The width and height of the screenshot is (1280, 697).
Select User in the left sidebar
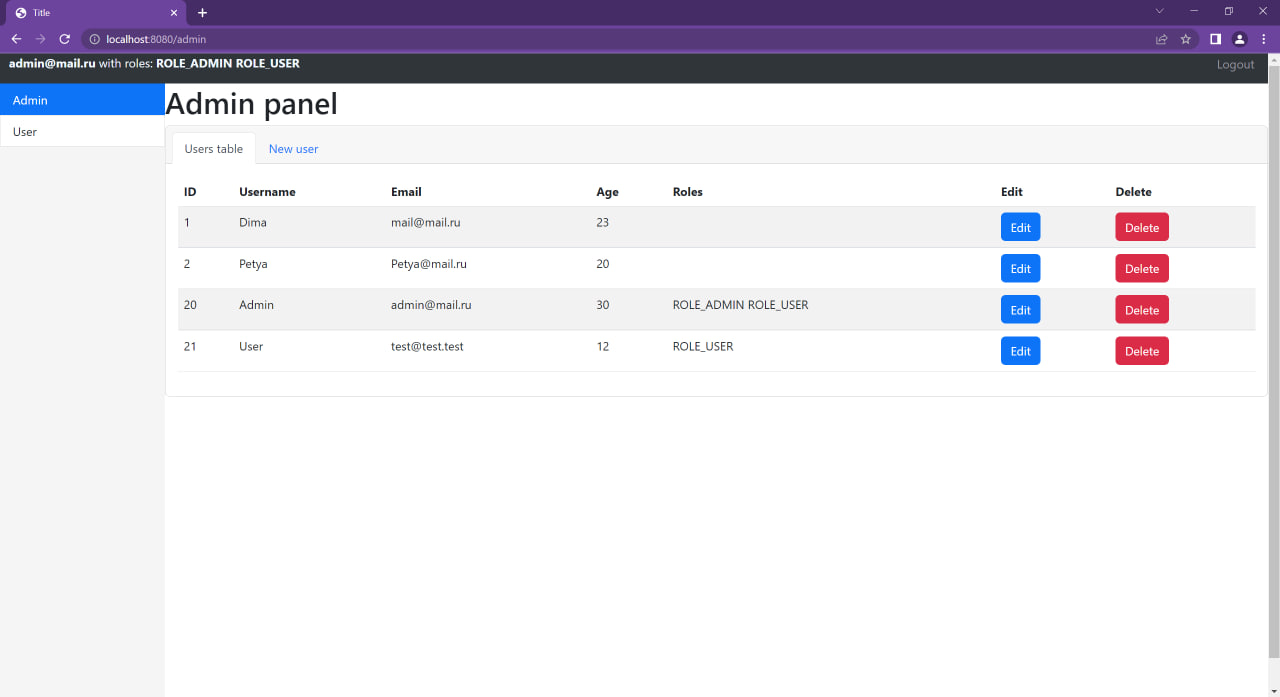[x=82, y=131]
